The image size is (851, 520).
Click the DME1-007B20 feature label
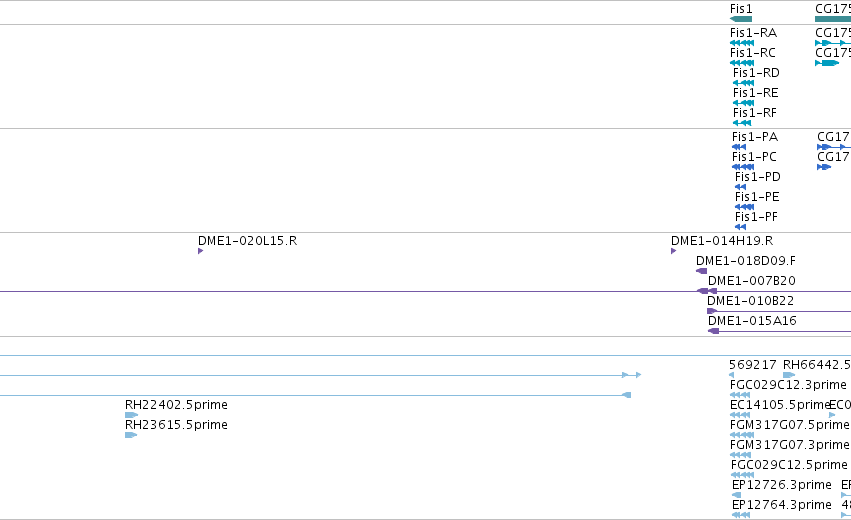[751, 281]
